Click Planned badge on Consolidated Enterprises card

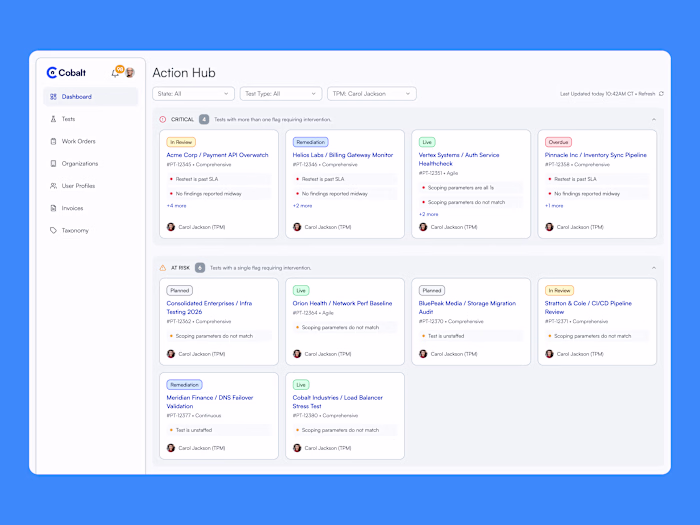tap(179, 290)
